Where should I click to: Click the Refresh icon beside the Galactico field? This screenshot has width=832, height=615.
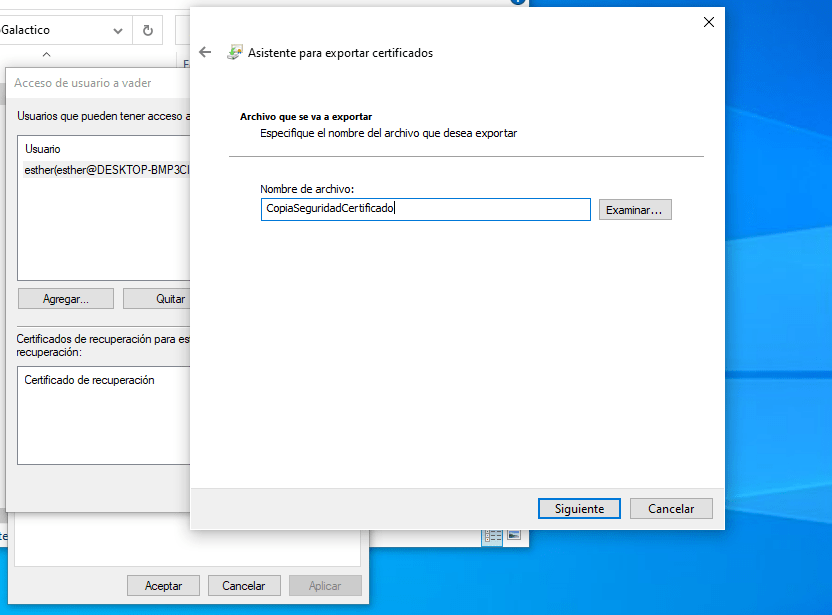pyautogui.click(x=146, y=30)
